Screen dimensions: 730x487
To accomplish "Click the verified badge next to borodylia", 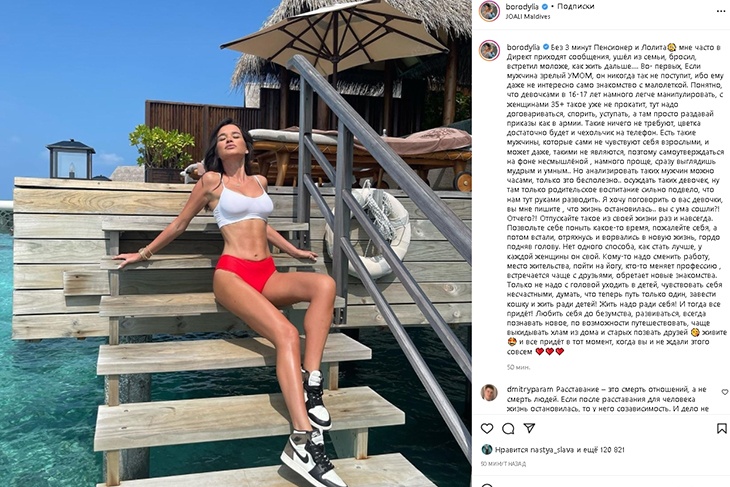I will tap(544, 7).
